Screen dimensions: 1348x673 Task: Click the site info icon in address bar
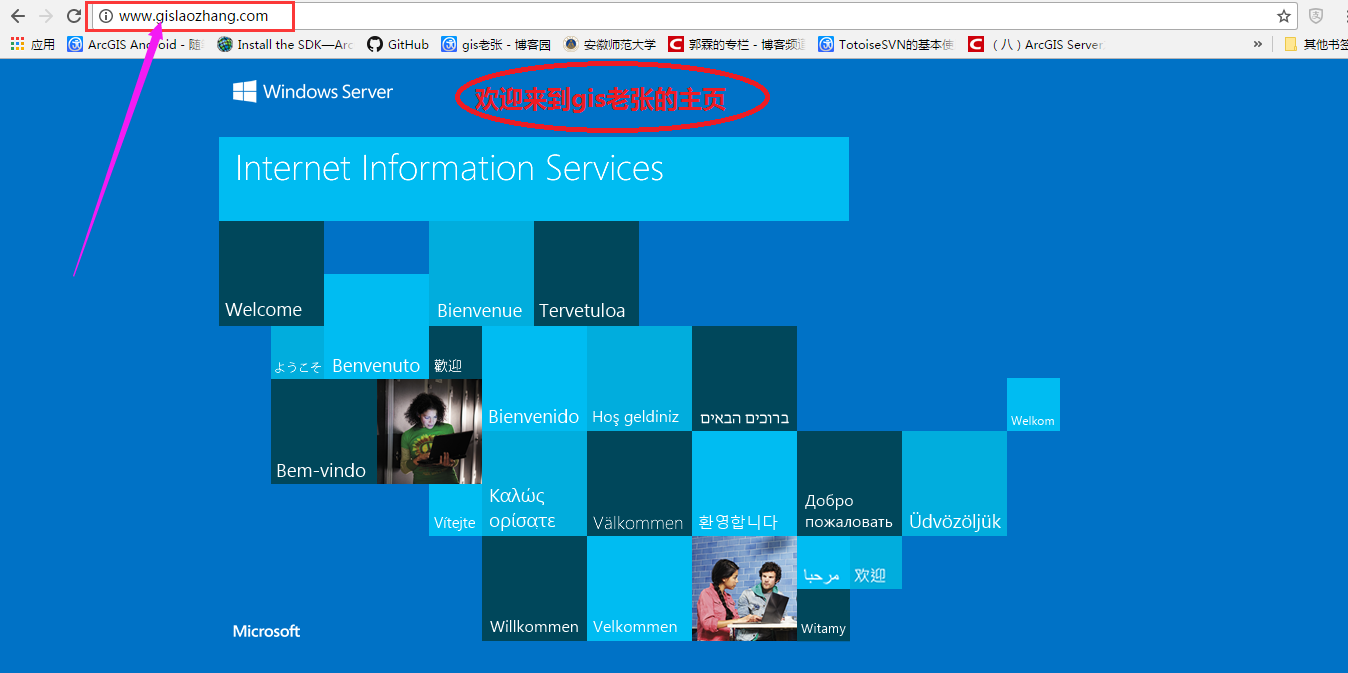(x=106, y=16)
